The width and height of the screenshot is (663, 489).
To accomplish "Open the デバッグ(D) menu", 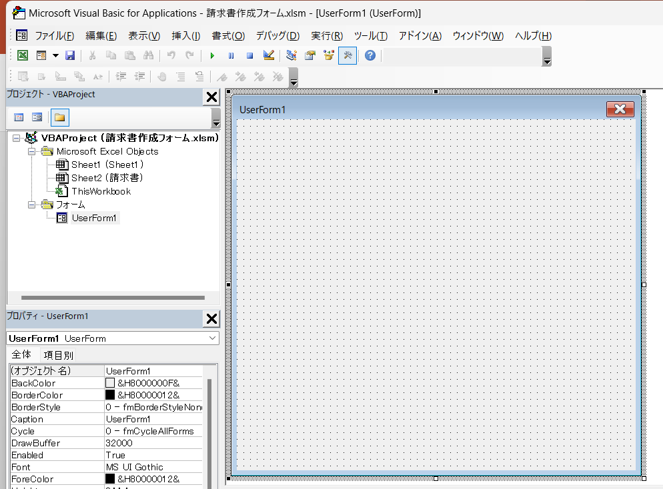I will tap(277, 36).
